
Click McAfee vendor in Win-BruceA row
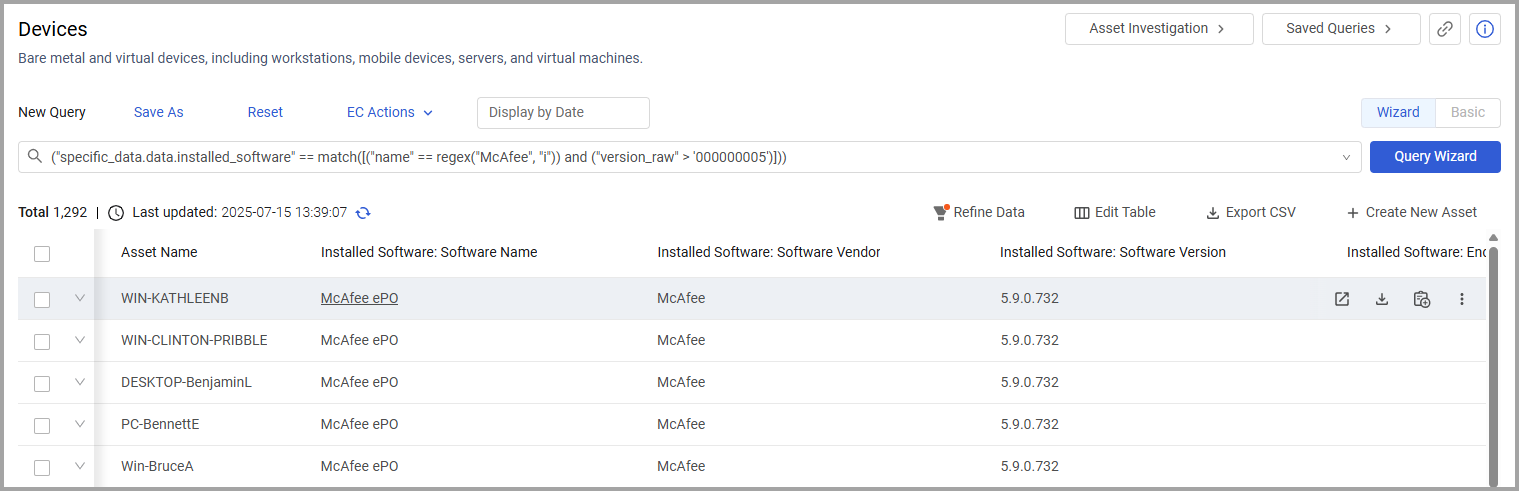pyautogui.click(x=681, y=466)
